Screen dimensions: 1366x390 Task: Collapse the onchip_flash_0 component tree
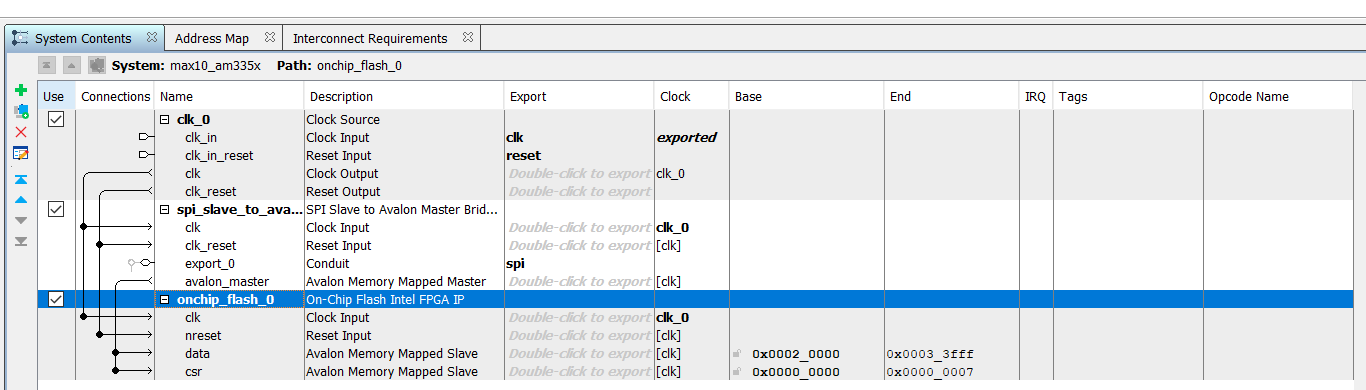[166, 299]
